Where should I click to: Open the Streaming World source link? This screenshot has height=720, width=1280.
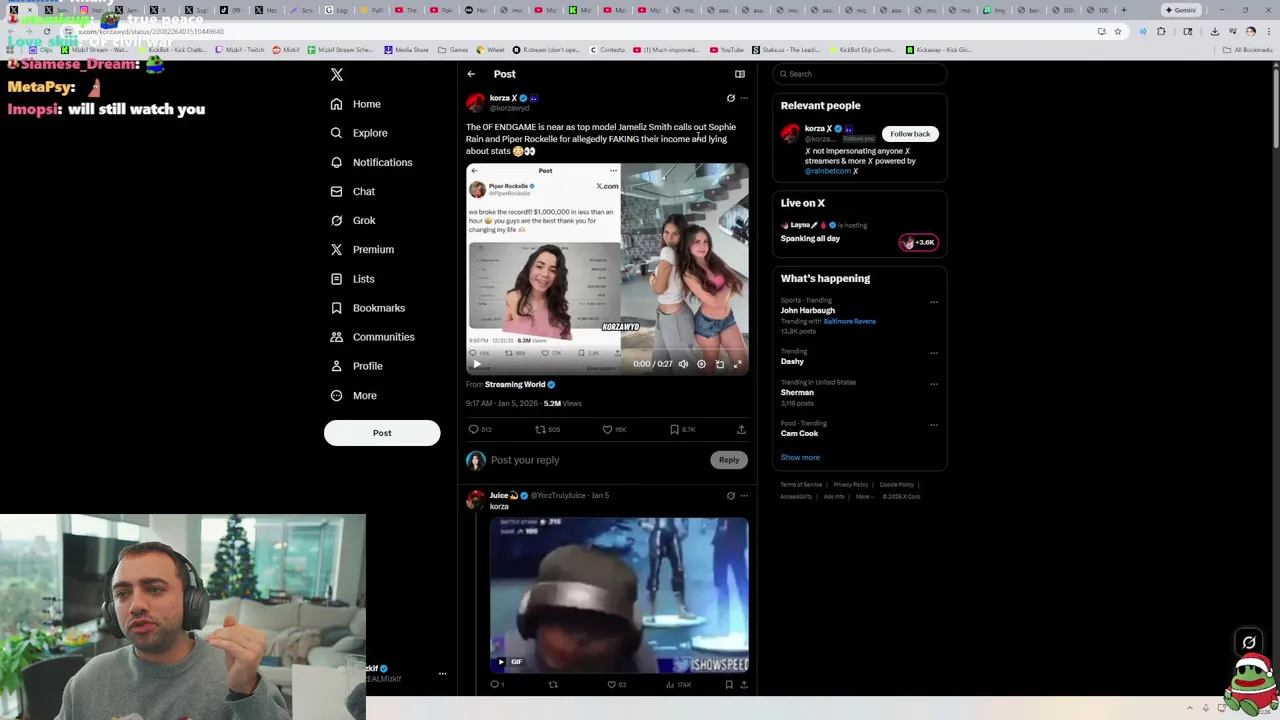point(515,384)
